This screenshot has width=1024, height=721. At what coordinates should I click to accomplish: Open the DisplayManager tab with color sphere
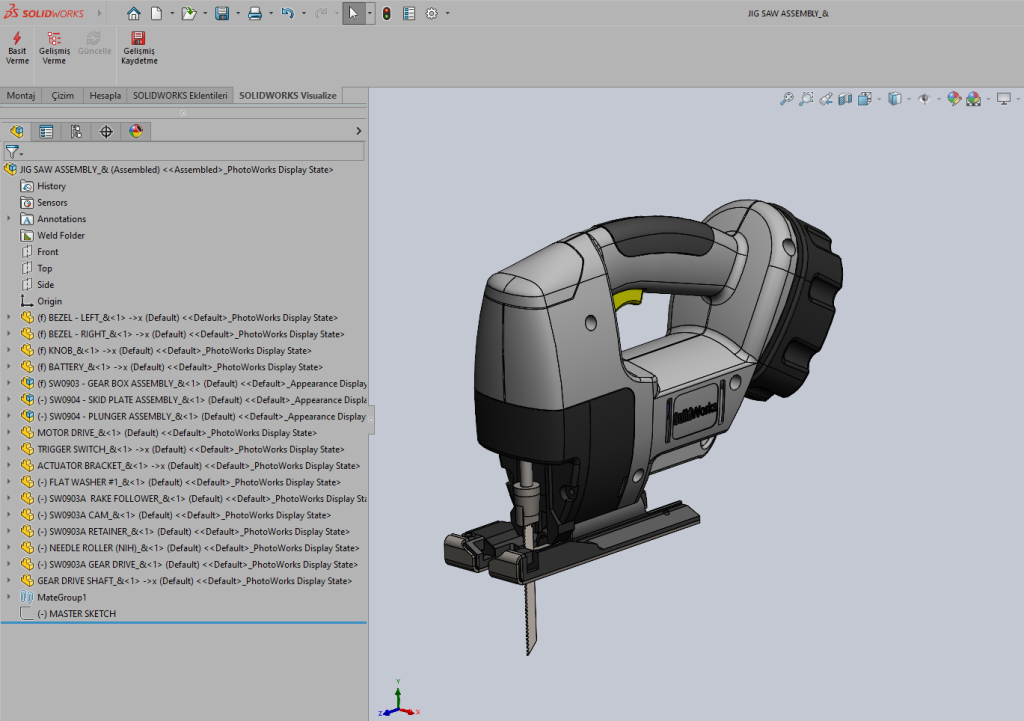[136, 131]
